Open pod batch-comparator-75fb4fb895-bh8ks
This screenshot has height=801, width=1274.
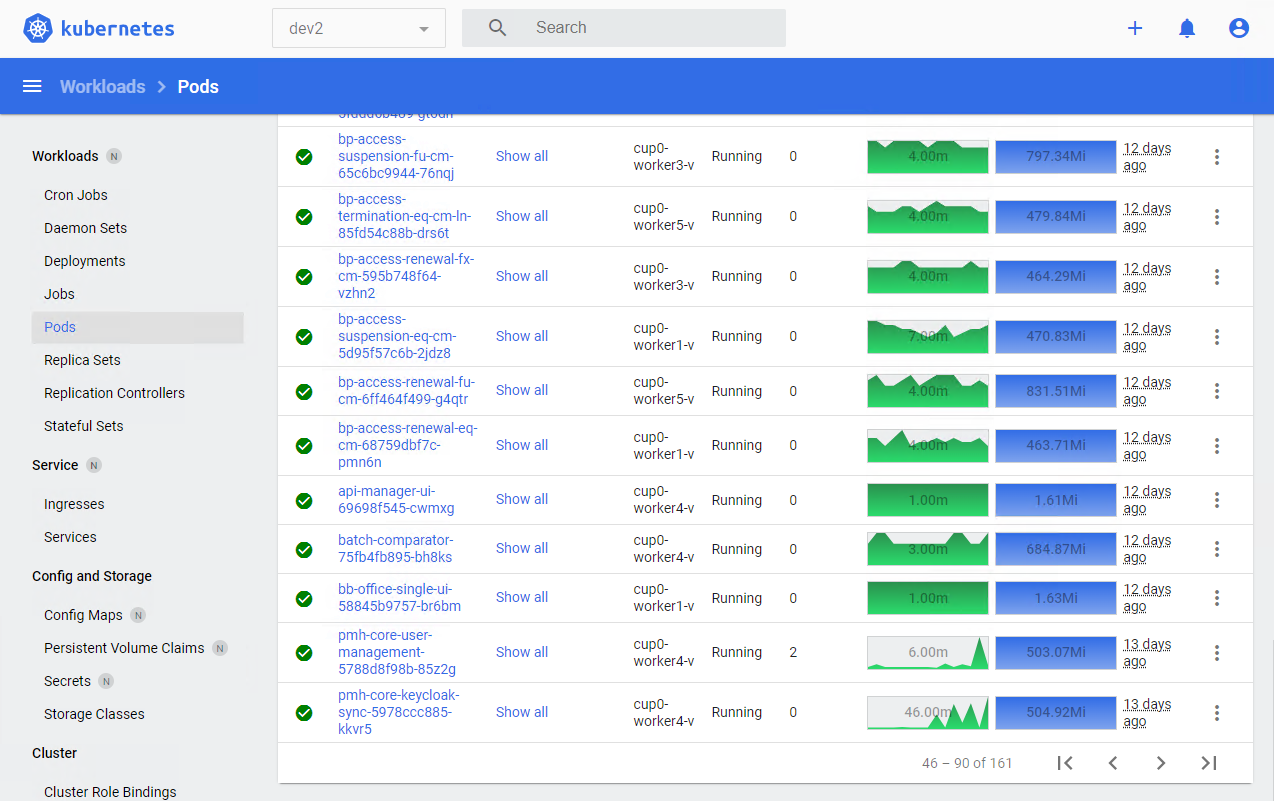tap(395, 548)
